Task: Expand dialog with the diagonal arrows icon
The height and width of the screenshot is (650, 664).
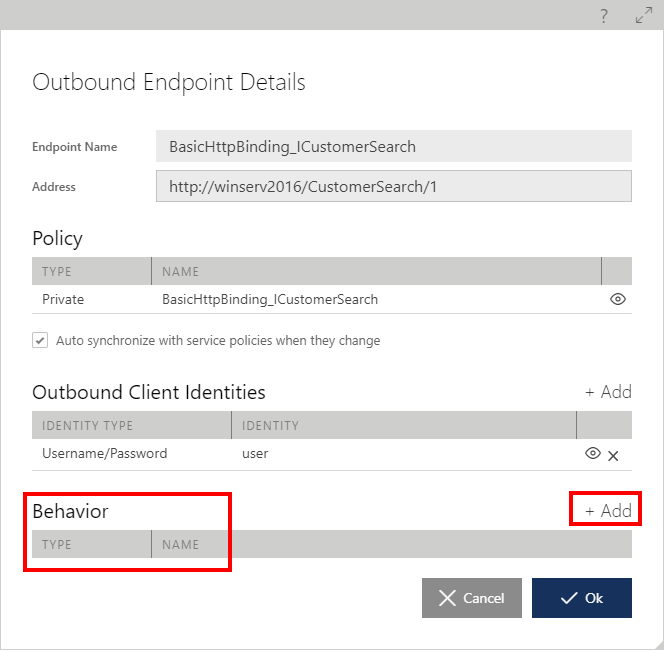Action: tap(644, 15)
